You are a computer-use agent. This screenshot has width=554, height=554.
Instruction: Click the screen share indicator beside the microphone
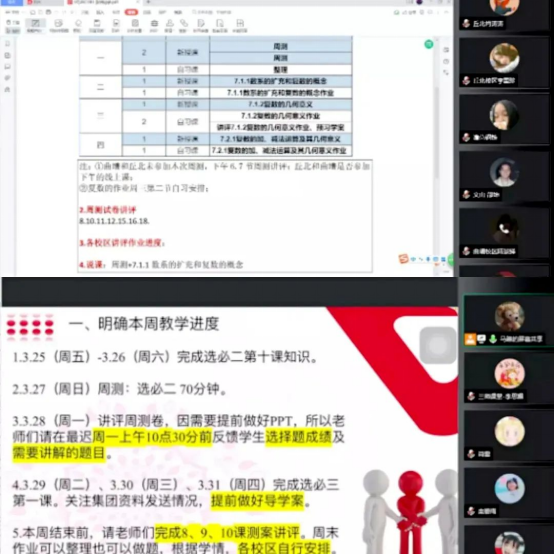click(482, 339)
